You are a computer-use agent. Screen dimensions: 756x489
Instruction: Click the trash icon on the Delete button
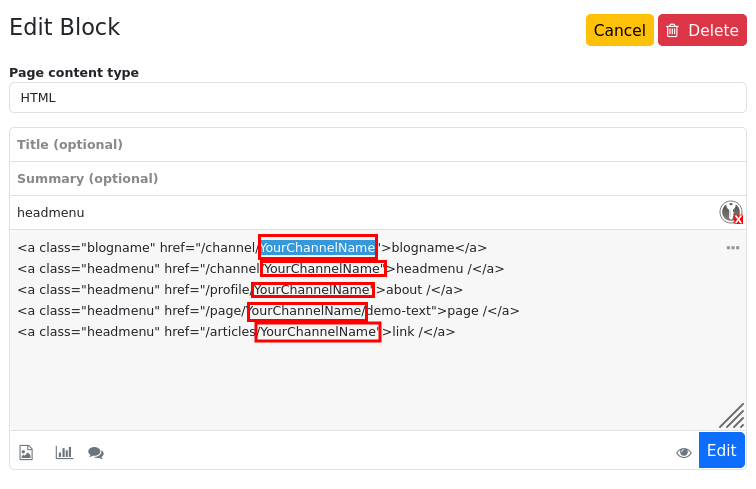(673, 30)
